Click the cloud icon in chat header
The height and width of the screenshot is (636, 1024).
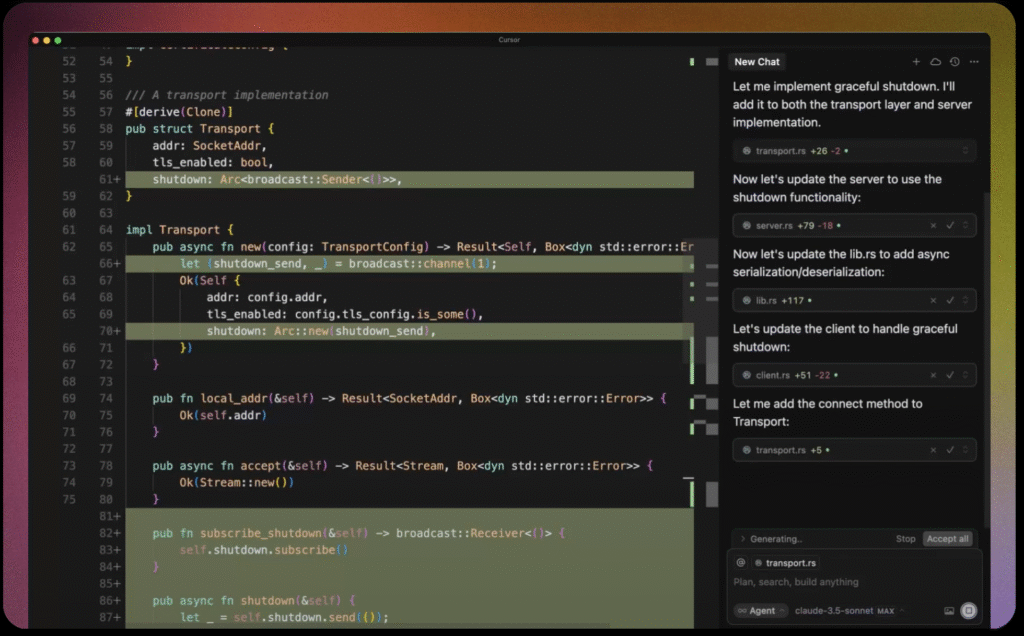[x=935, y=61]
